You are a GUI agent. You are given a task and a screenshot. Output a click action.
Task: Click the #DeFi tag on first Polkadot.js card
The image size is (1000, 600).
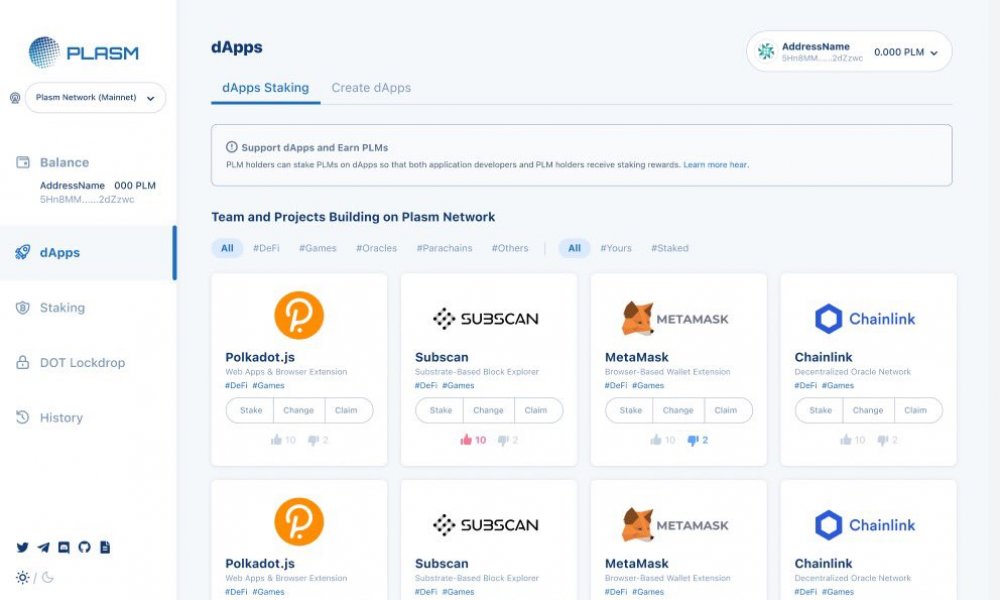[x=236, y=386]
